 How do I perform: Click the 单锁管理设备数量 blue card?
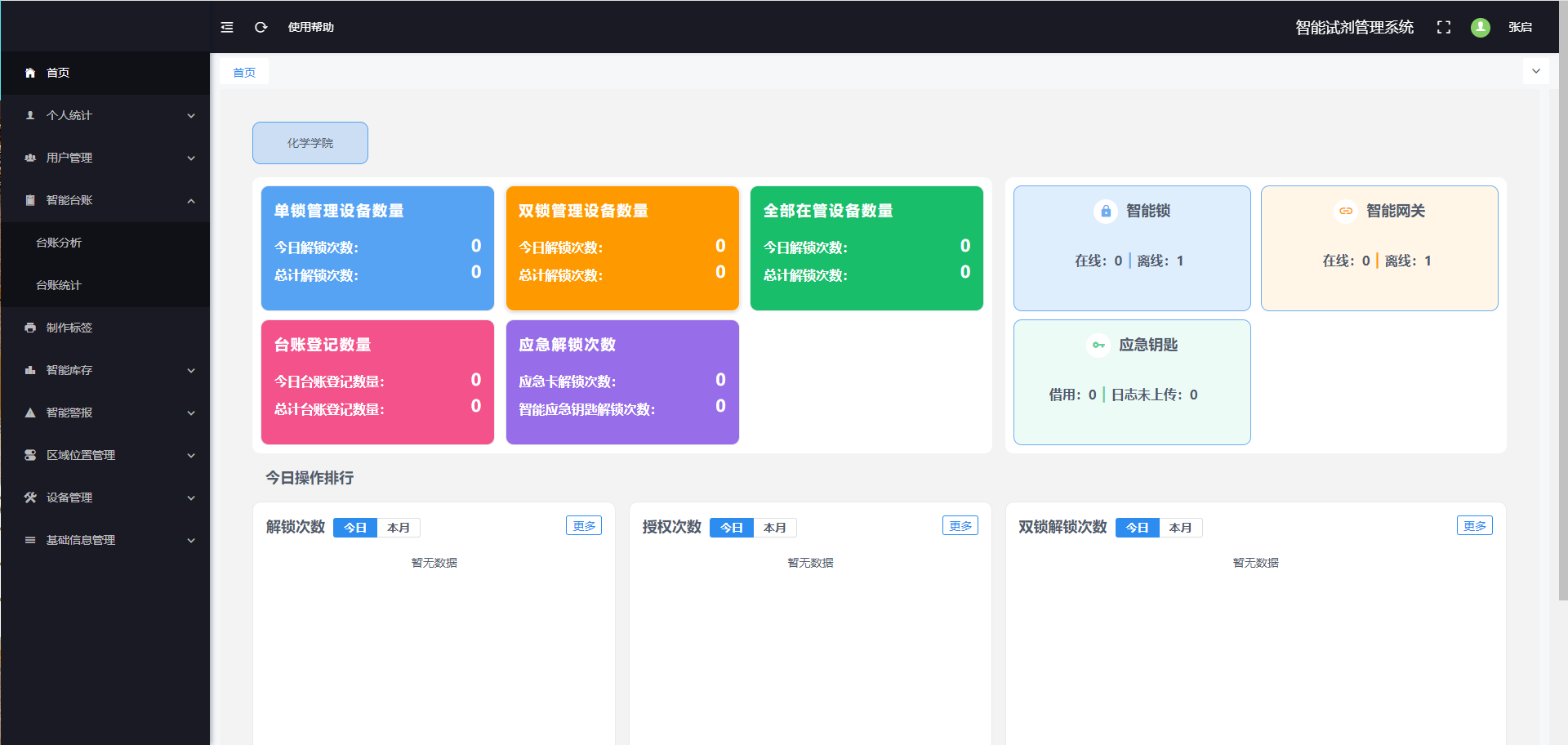[x=377, y=248]
